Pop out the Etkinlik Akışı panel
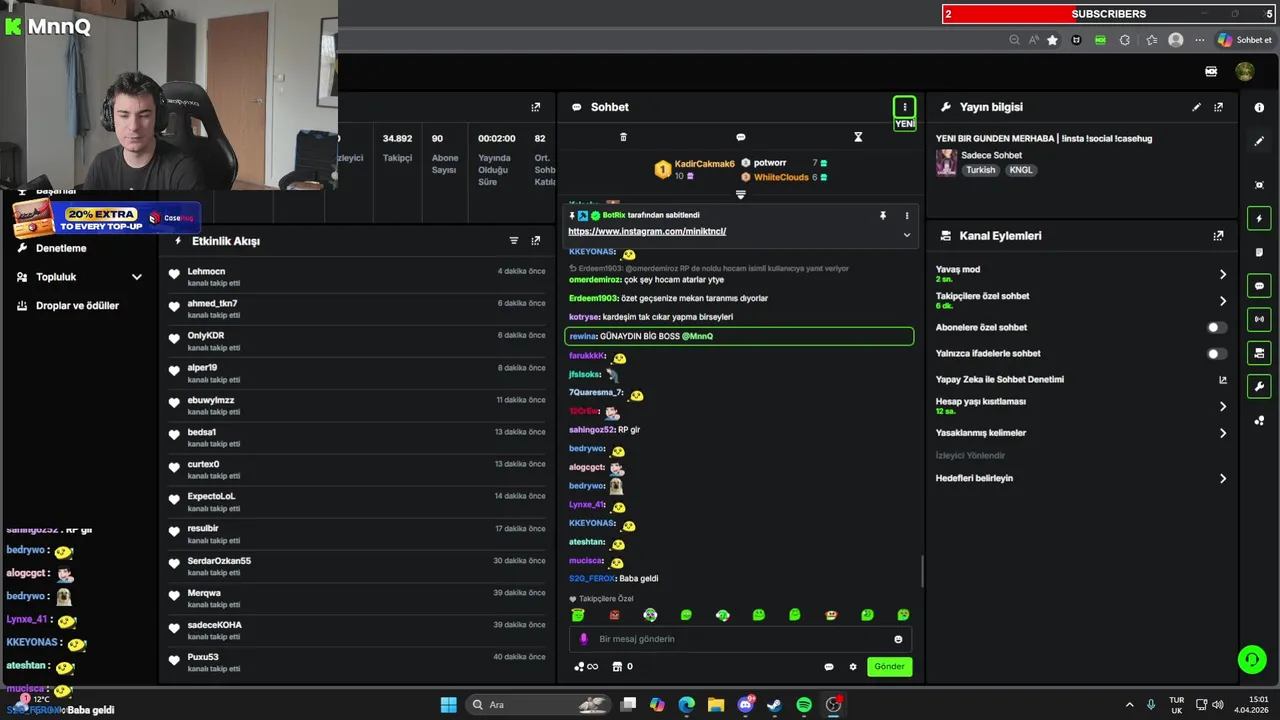 pyautogui.click(x=536, y=241)
